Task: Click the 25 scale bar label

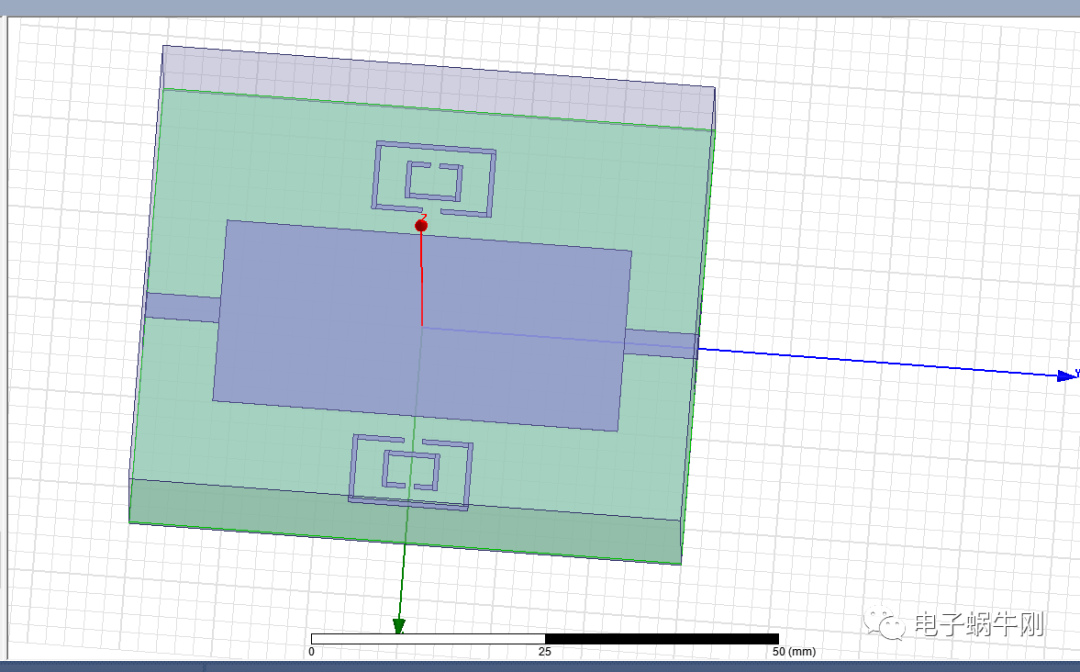Action: tap(544, 652)
